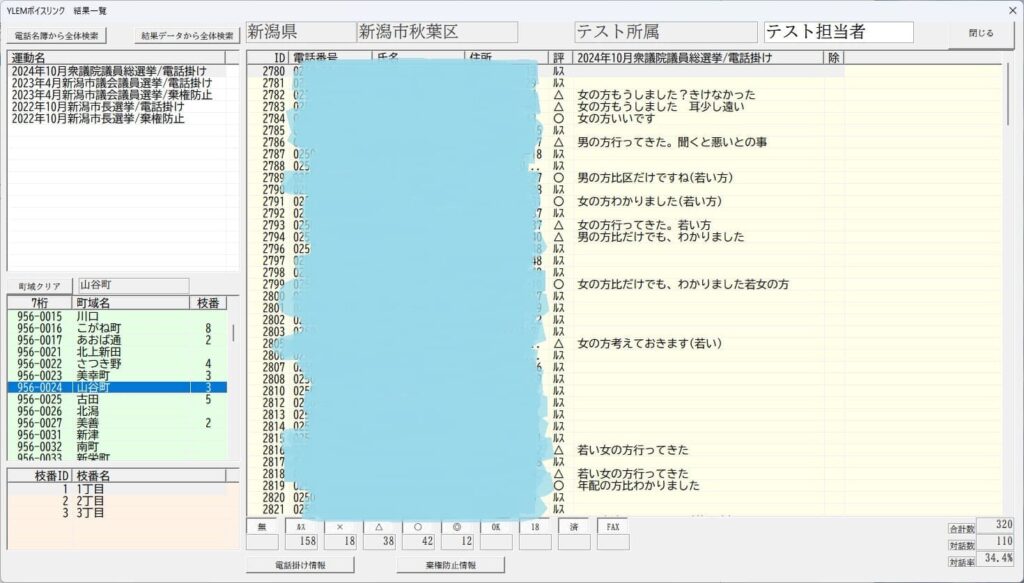Click the テスト担当者 input field

point(838,32)
